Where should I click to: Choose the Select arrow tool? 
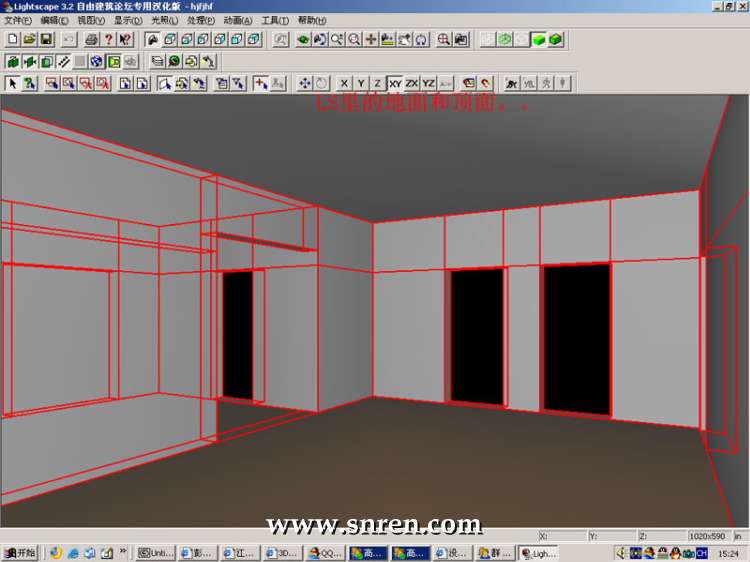(x=13, y=83)
